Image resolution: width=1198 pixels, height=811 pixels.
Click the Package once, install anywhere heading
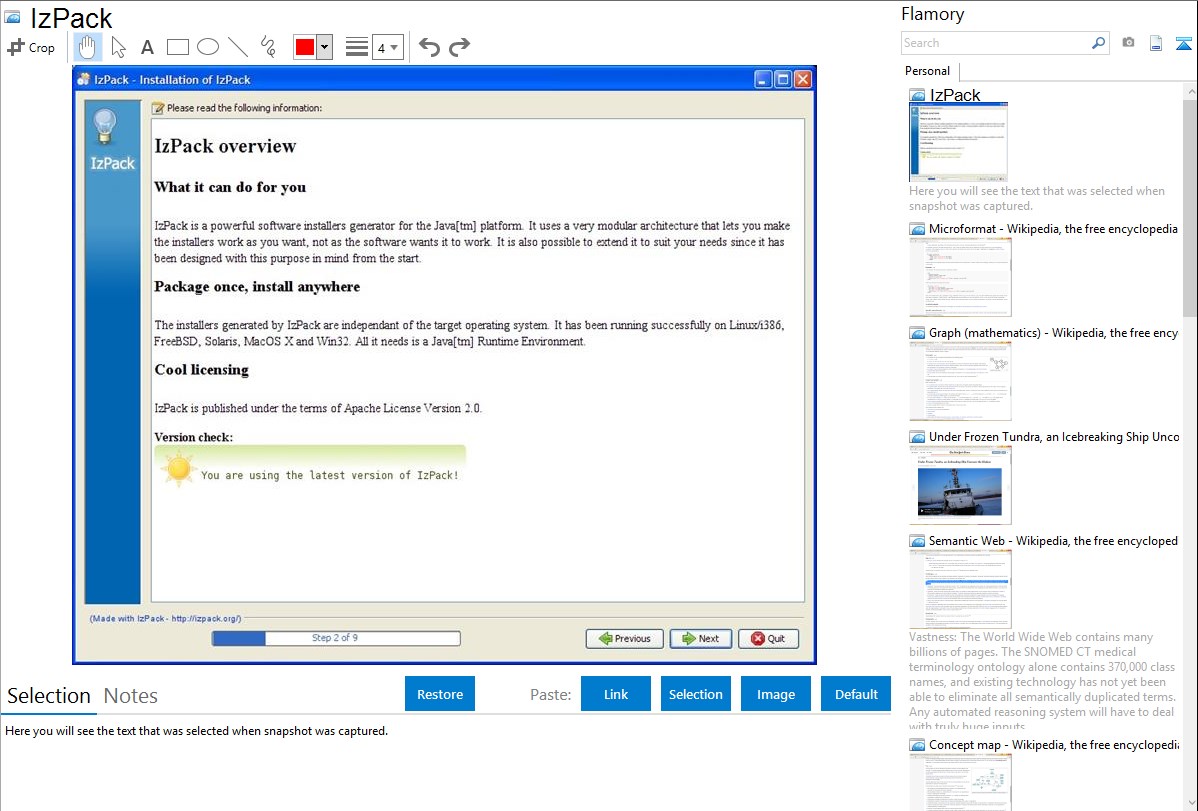(x=257, y=287)
